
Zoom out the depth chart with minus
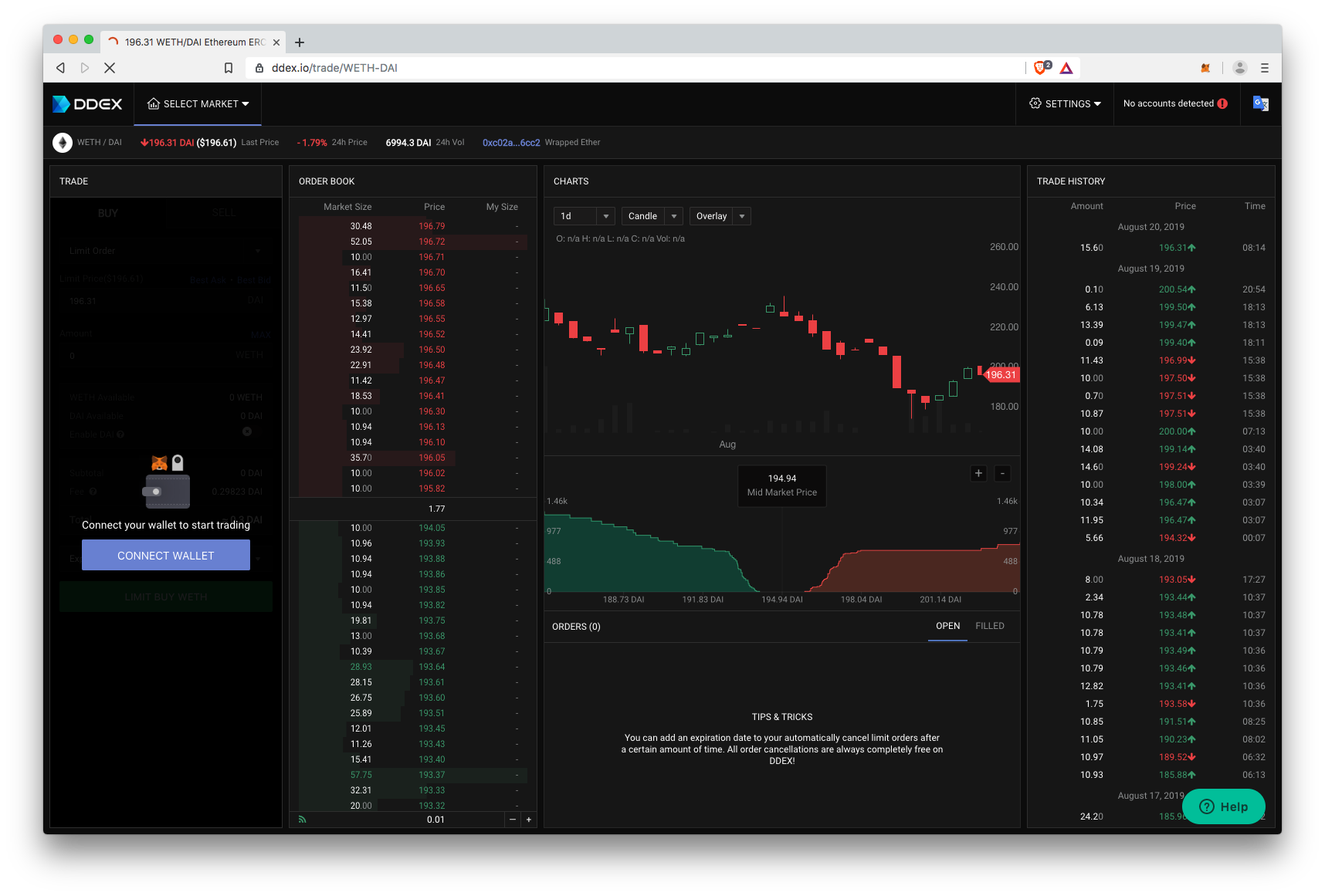[x=1002, y=474]
